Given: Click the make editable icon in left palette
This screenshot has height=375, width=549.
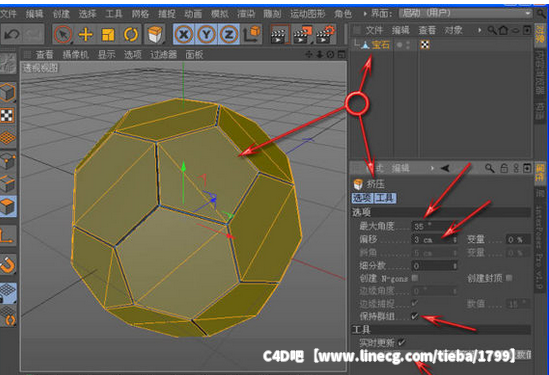Looking at the screenshot, I should [x=8, y=64].
